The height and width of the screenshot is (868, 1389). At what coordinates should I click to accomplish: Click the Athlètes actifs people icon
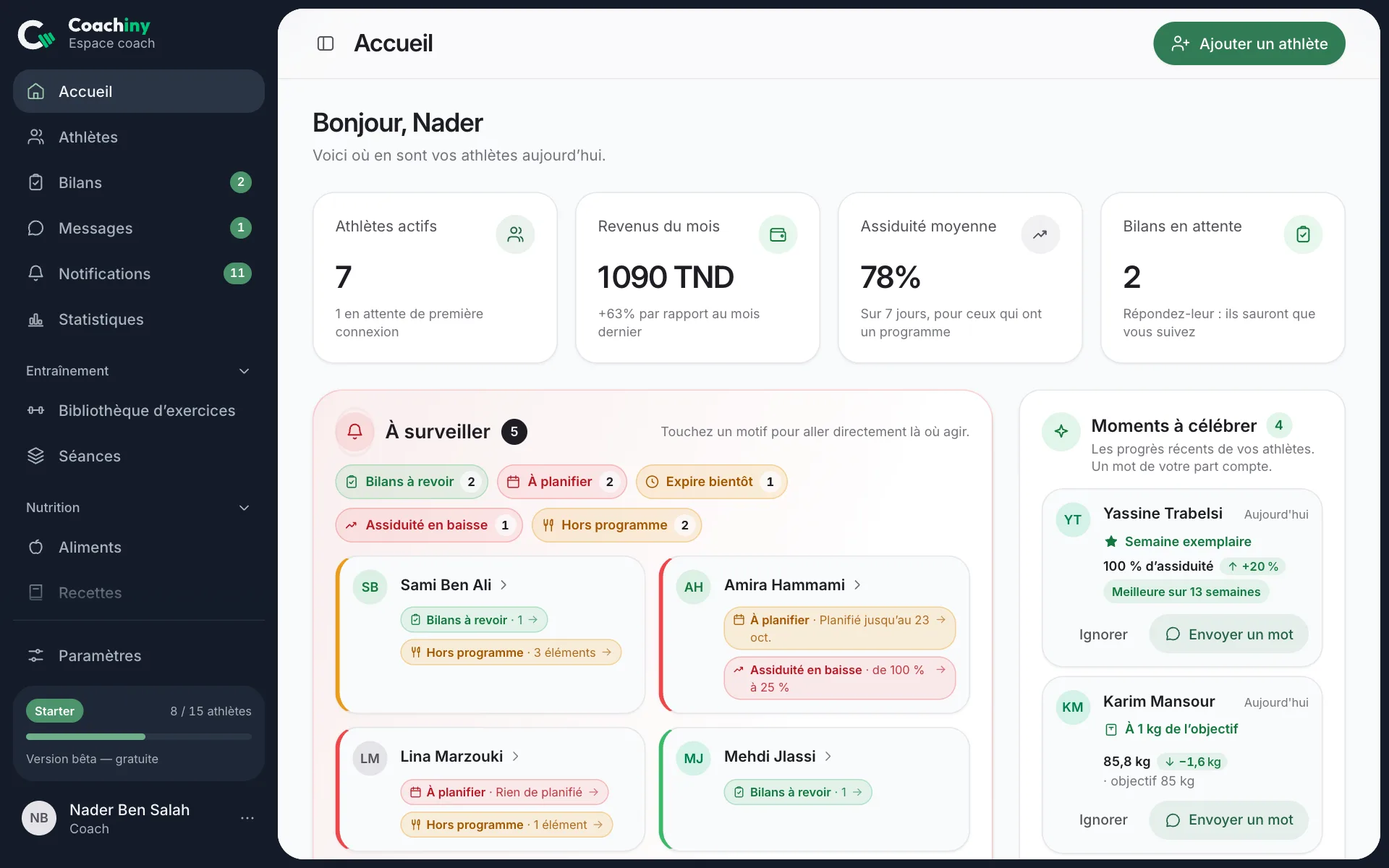tap(515, 234)
